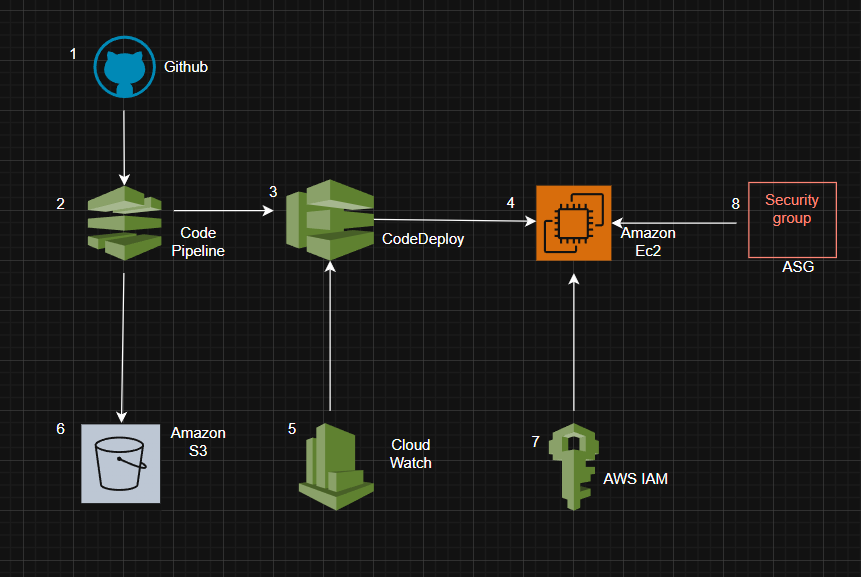Select the AWS IAM text label
This screenshot has height=577, width=861.
pyautogui.click(x=635, y=479)
